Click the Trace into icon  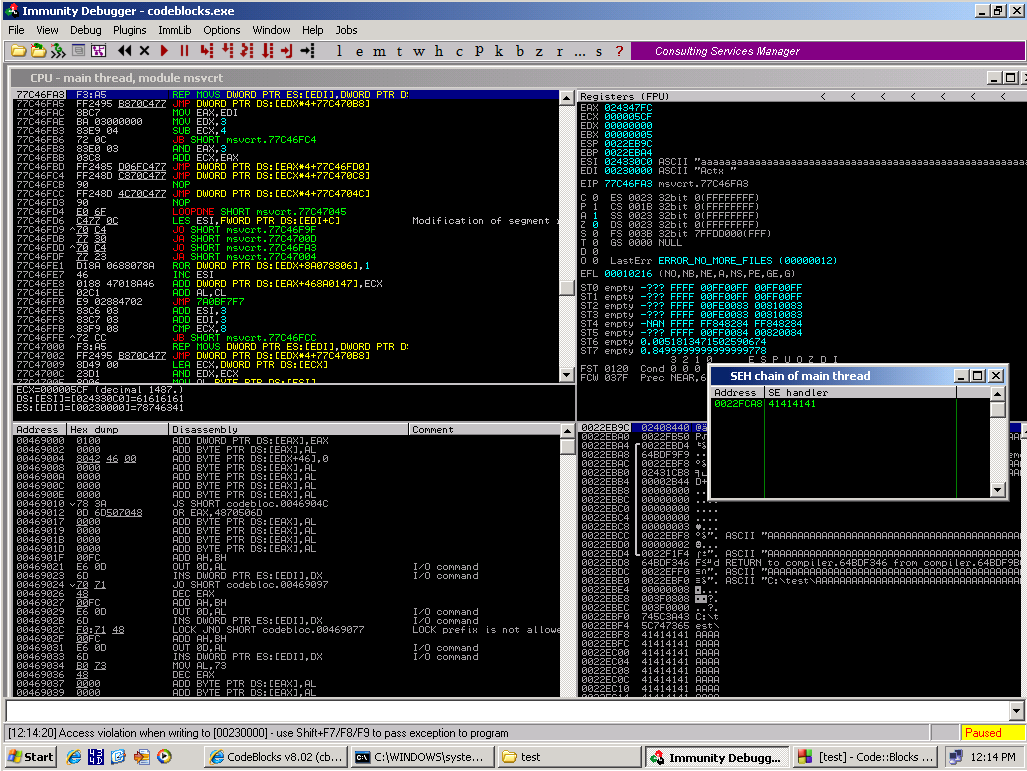pos(247,51)
